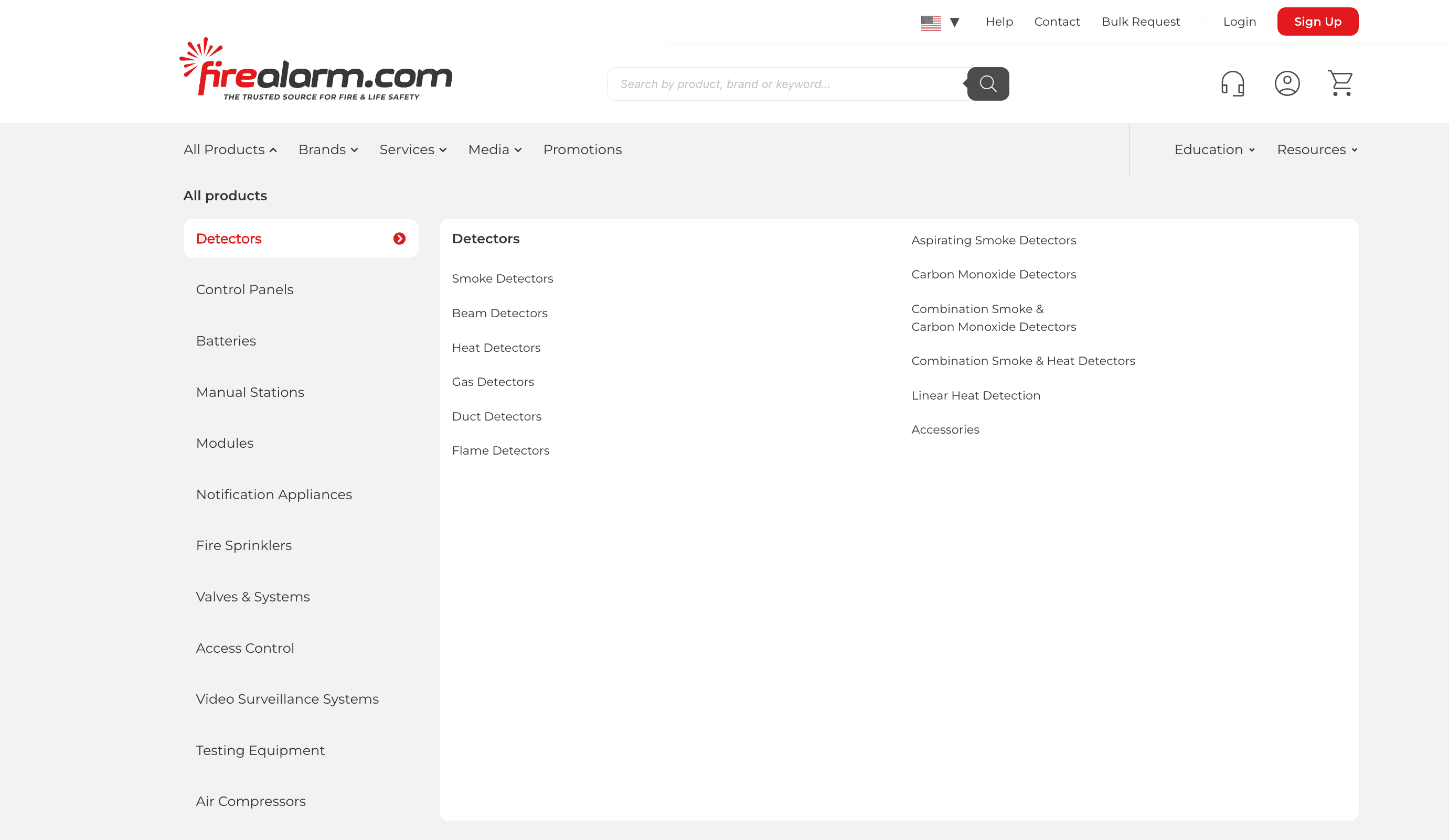Screen dimensions: 1449x840
Task: Open country selector dropdown arrow
Action: 954,23
